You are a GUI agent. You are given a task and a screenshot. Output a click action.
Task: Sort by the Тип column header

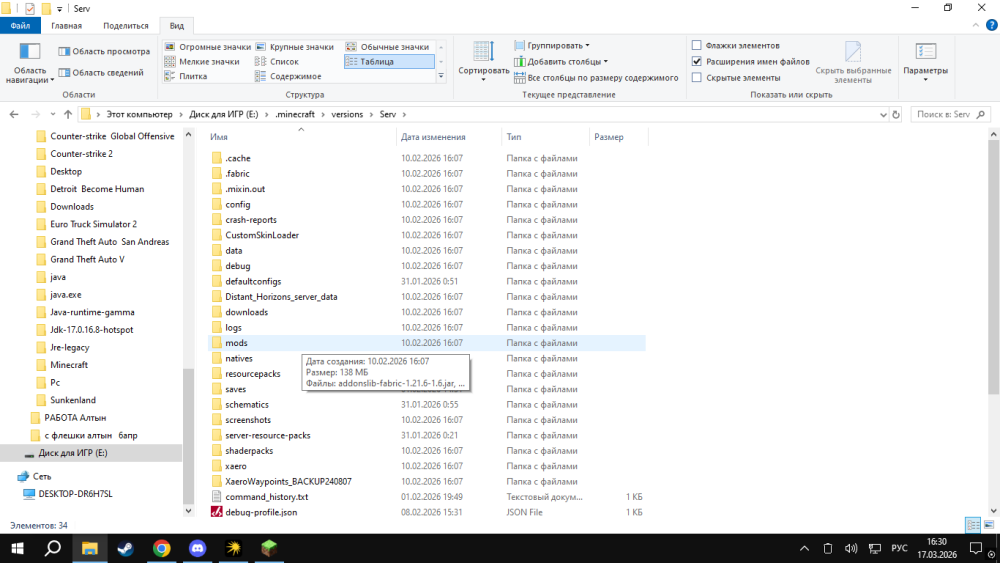click(545, 137)
